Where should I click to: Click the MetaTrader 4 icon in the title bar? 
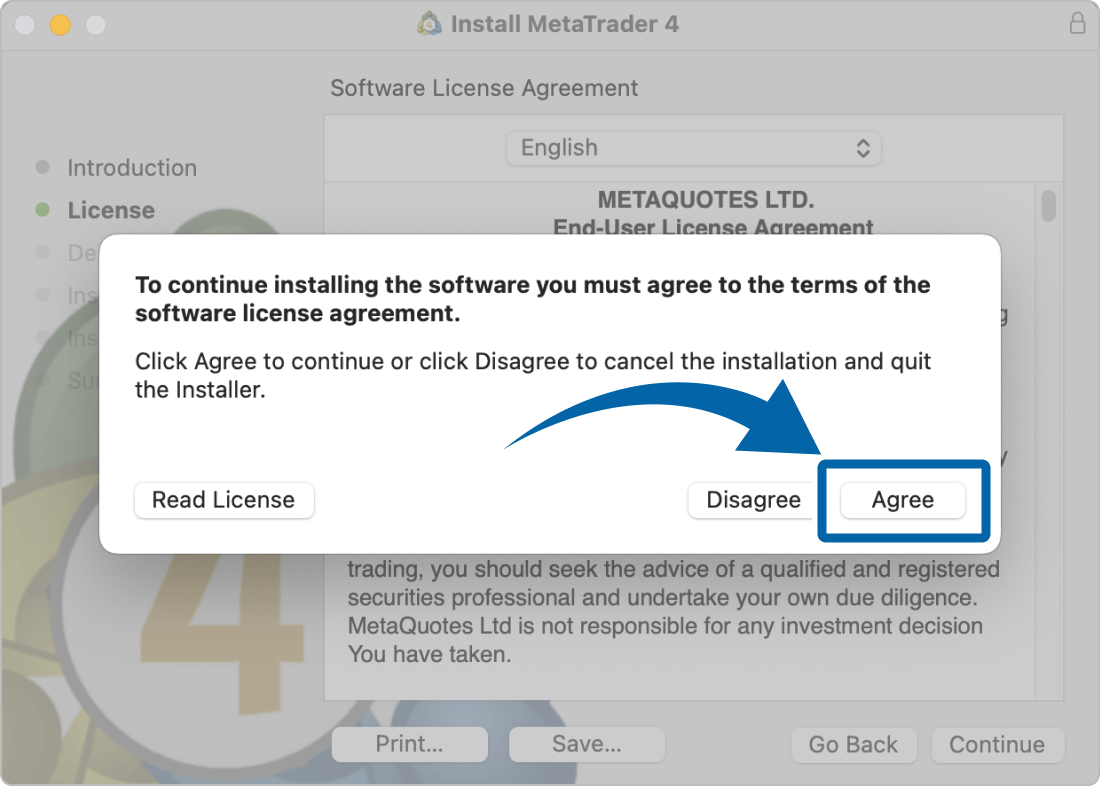click(x=429, y=24)
